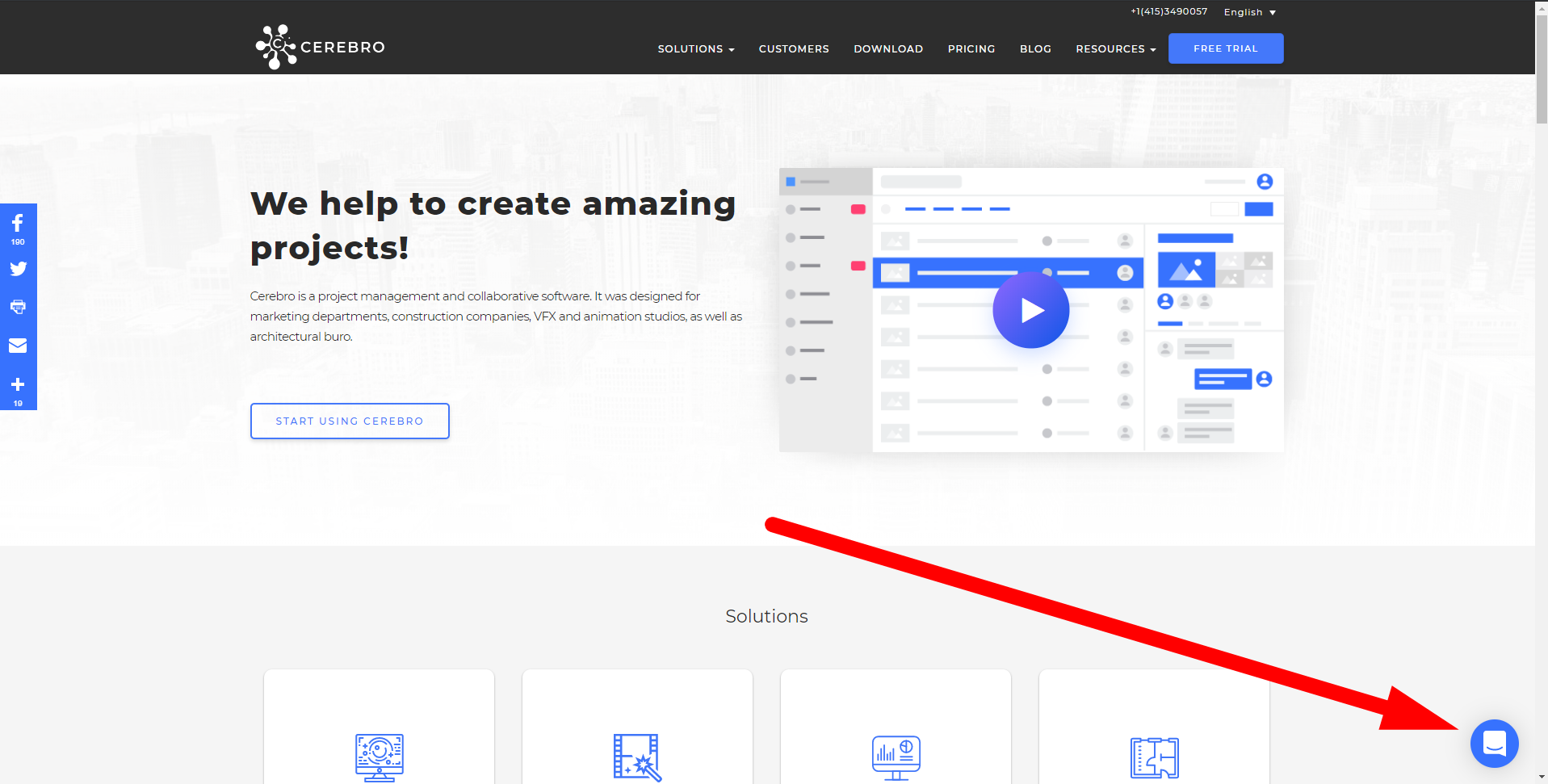Share by email envelope icon

[x=18, y=346]
